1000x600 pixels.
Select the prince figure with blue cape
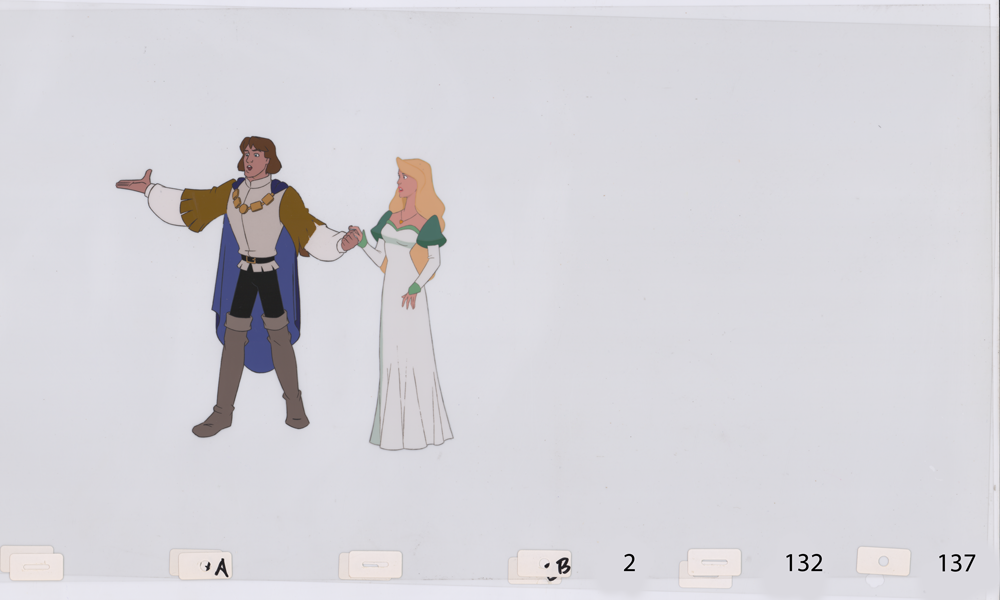point(238,286)
